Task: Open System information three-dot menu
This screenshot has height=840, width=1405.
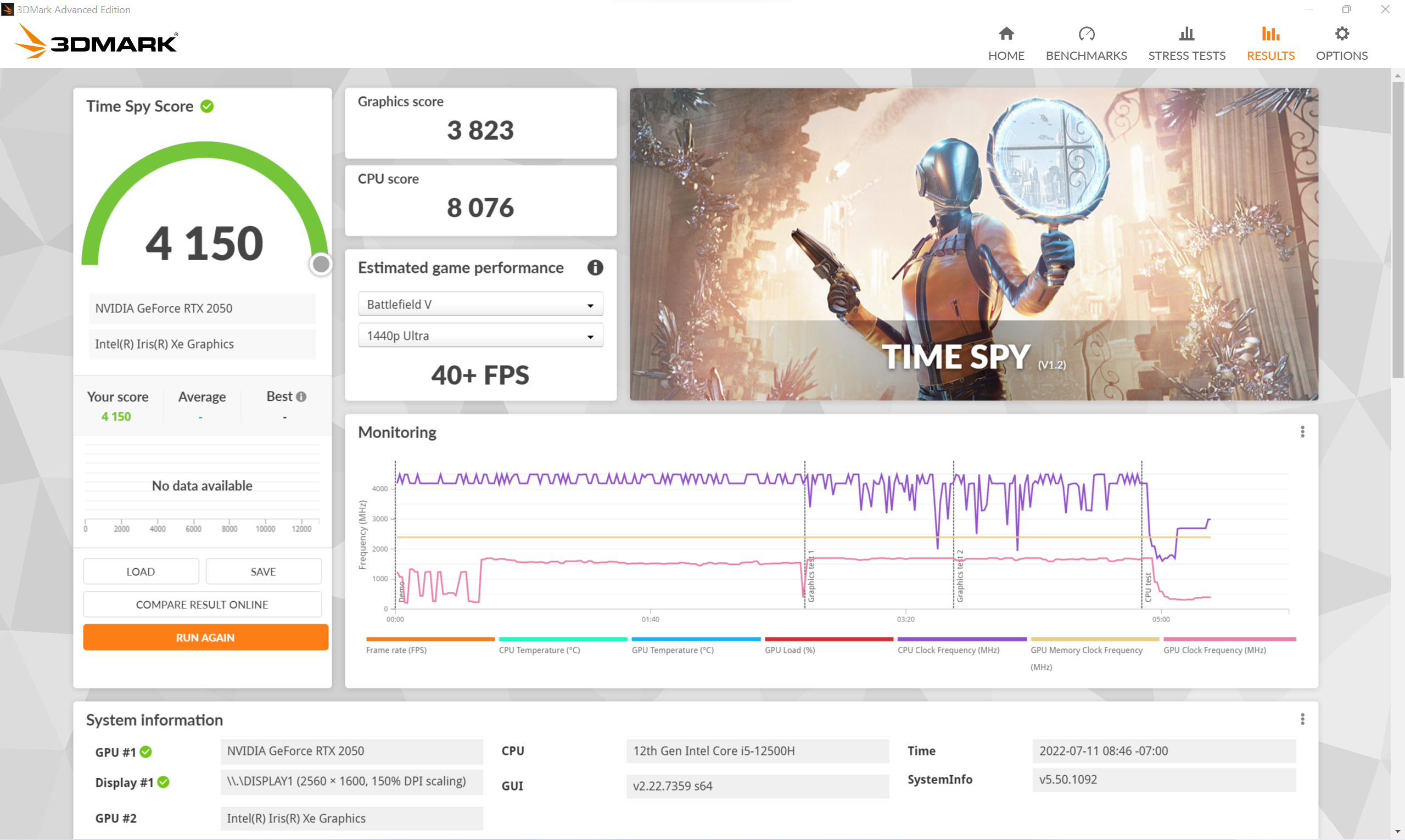Action: coord(1302,719)
